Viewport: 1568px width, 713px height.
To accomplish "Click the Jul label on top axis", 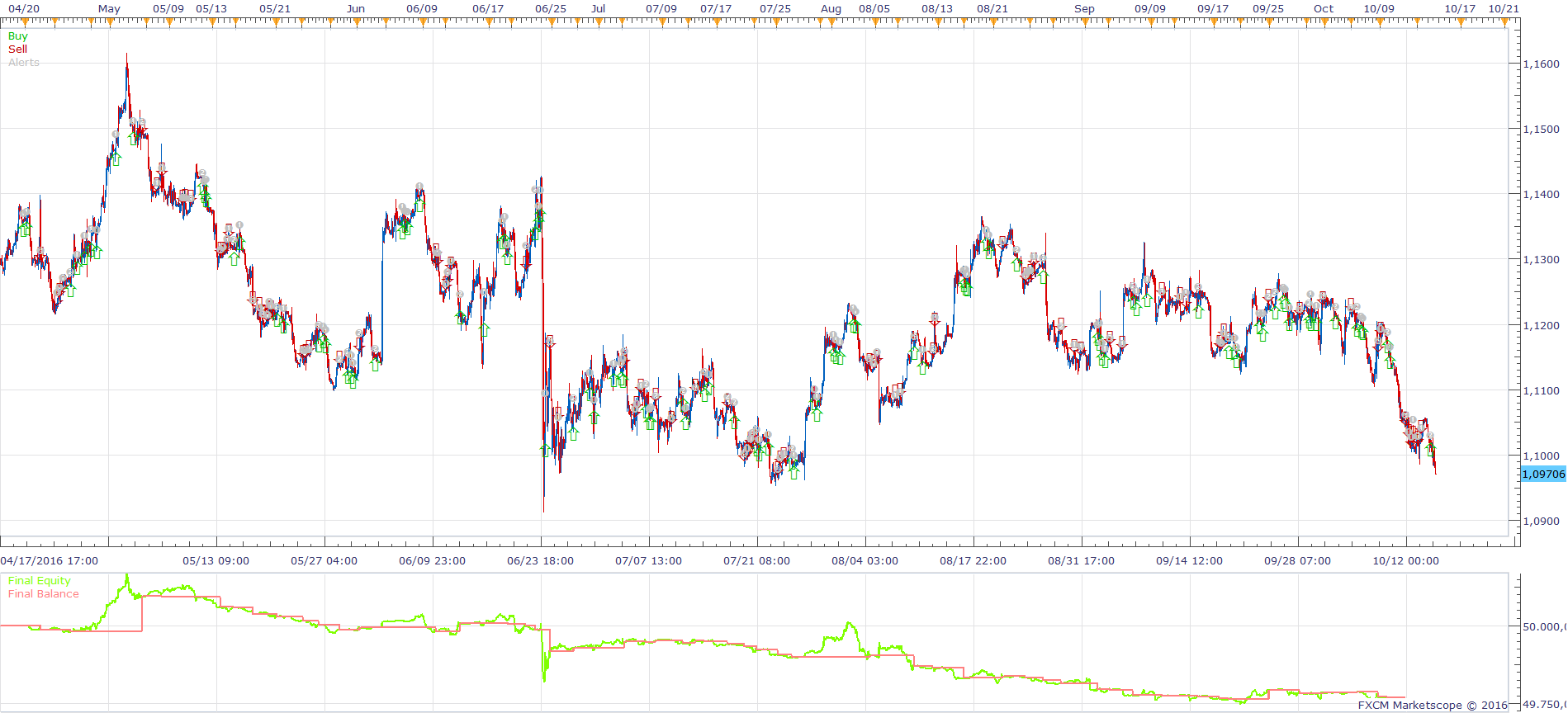I will [x=599, y=9].
